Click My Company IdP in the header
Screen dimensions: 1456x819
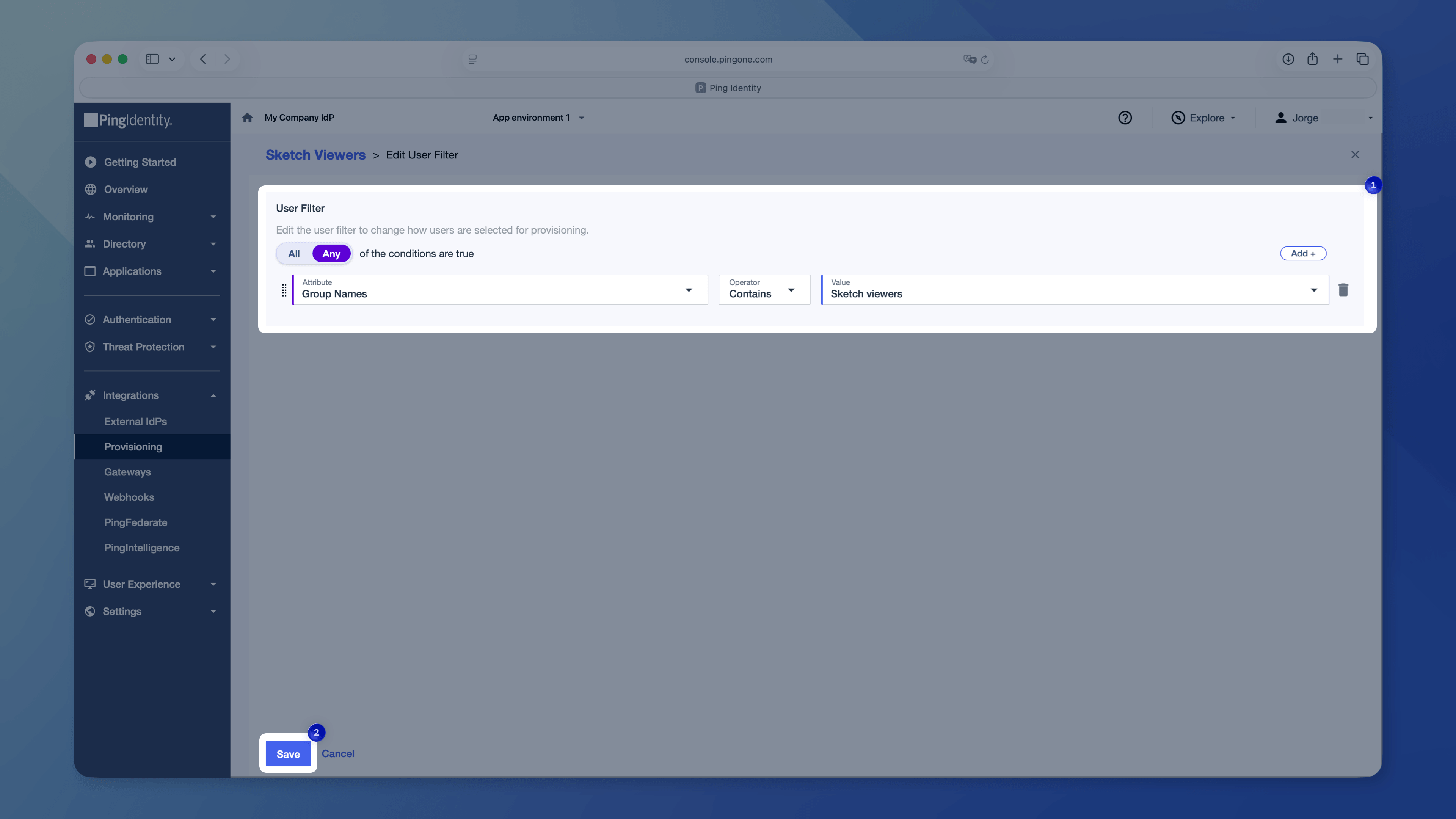pos(299,118)
